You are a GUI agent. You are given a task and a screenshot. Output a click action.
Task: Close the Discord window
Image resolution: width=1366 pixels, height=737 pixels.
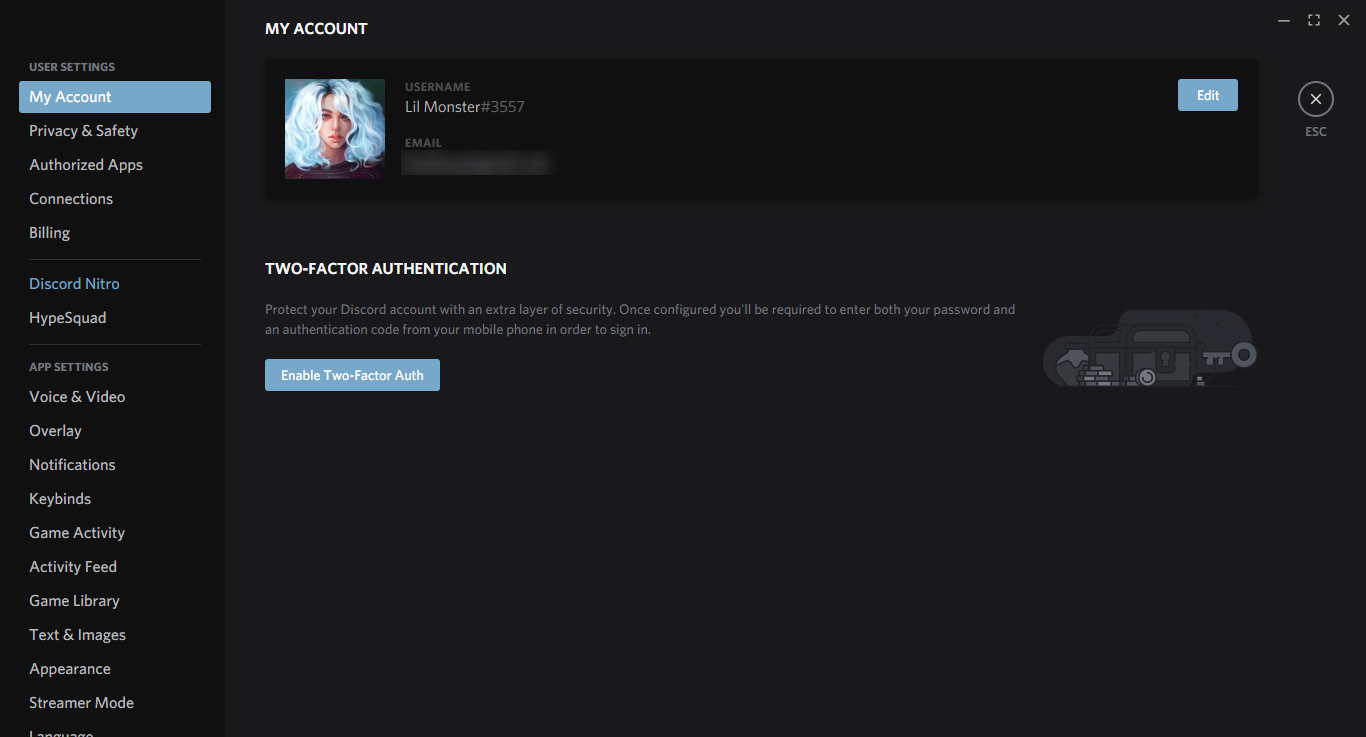(1344, 20)
